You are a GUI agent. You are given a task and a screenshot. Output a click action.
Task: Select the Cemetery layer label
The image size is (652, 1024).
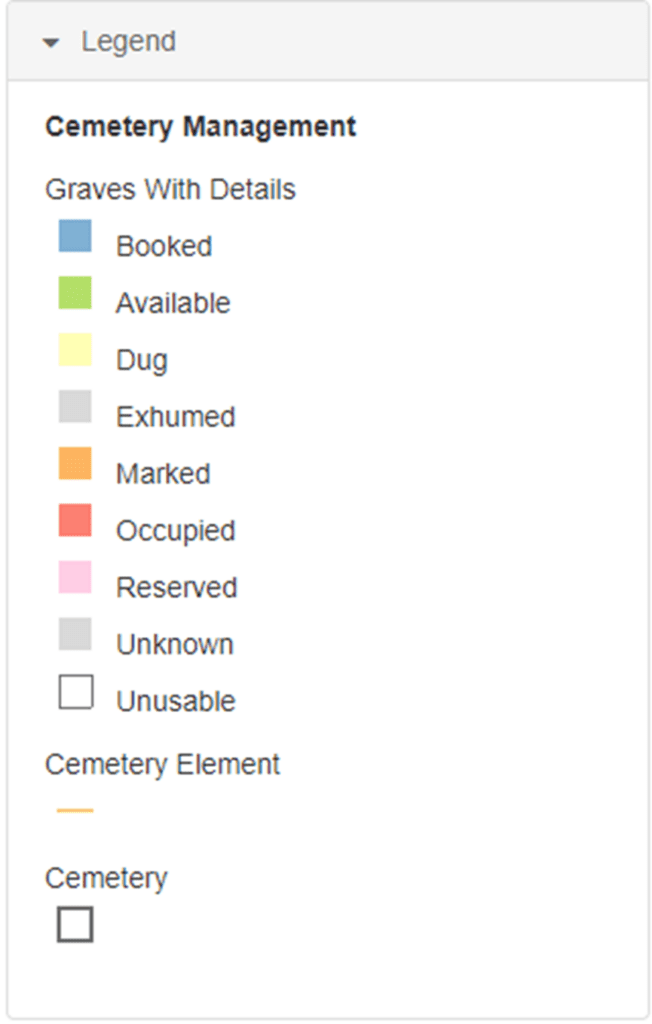[106, 878]
